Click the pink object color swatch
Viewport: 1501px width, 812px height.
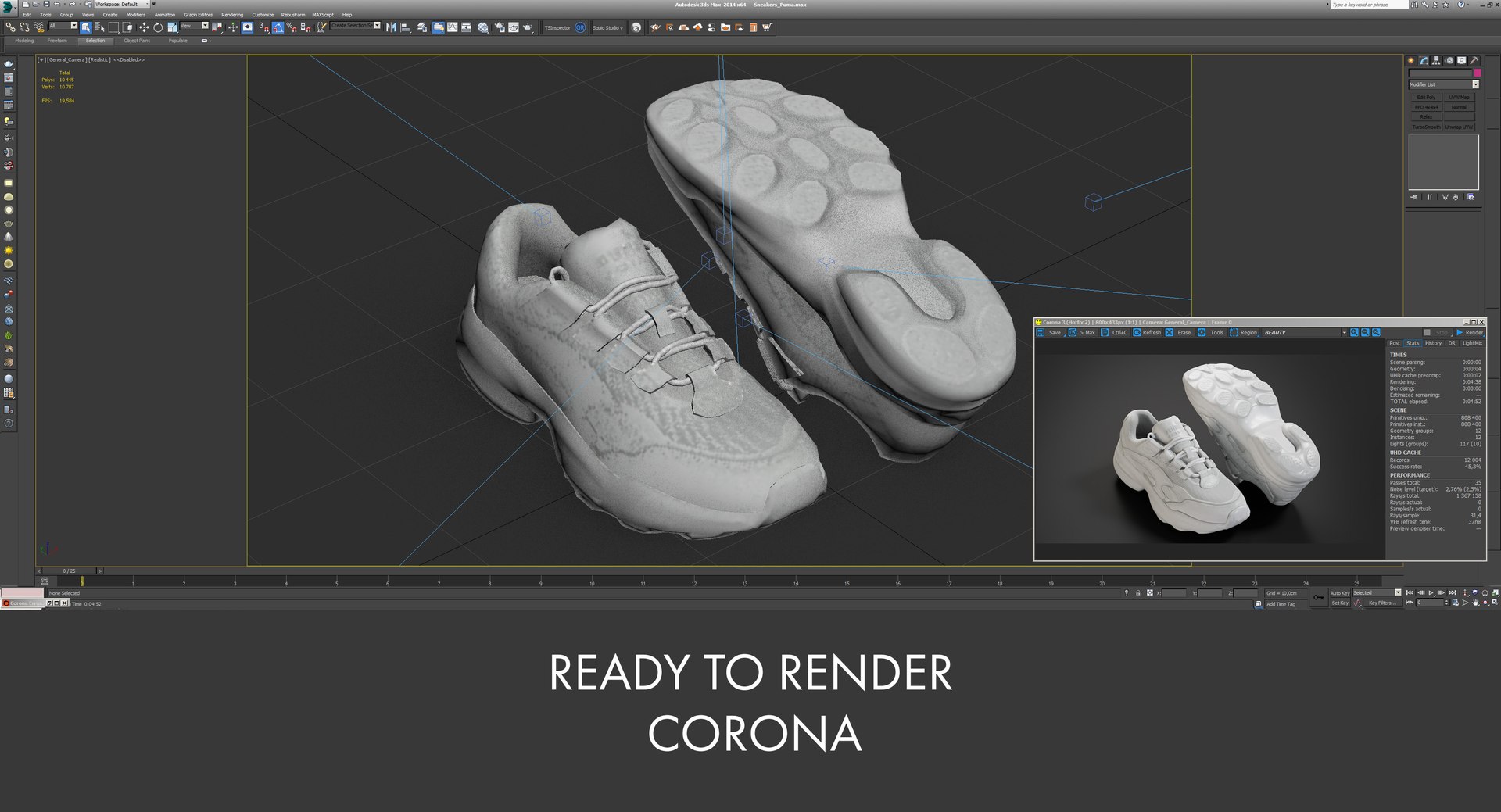pyautogui.click(x=1477, y=73)
